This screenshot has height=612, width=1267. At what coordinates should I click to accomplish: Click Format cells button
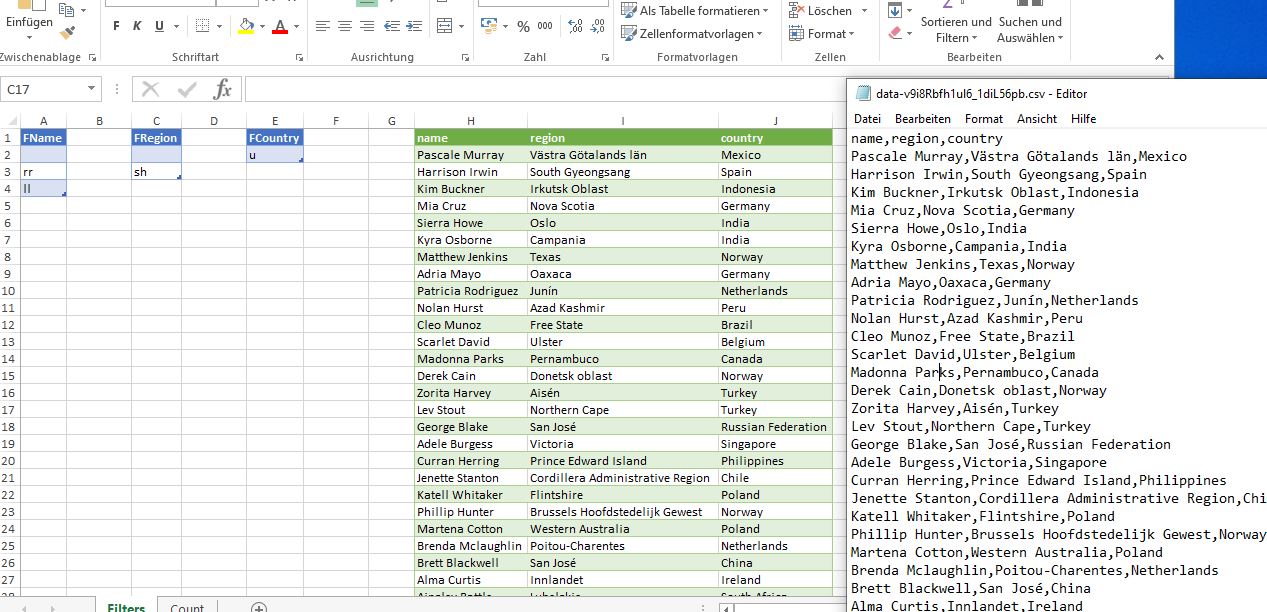pyautogui.click(x=821, y=33)
